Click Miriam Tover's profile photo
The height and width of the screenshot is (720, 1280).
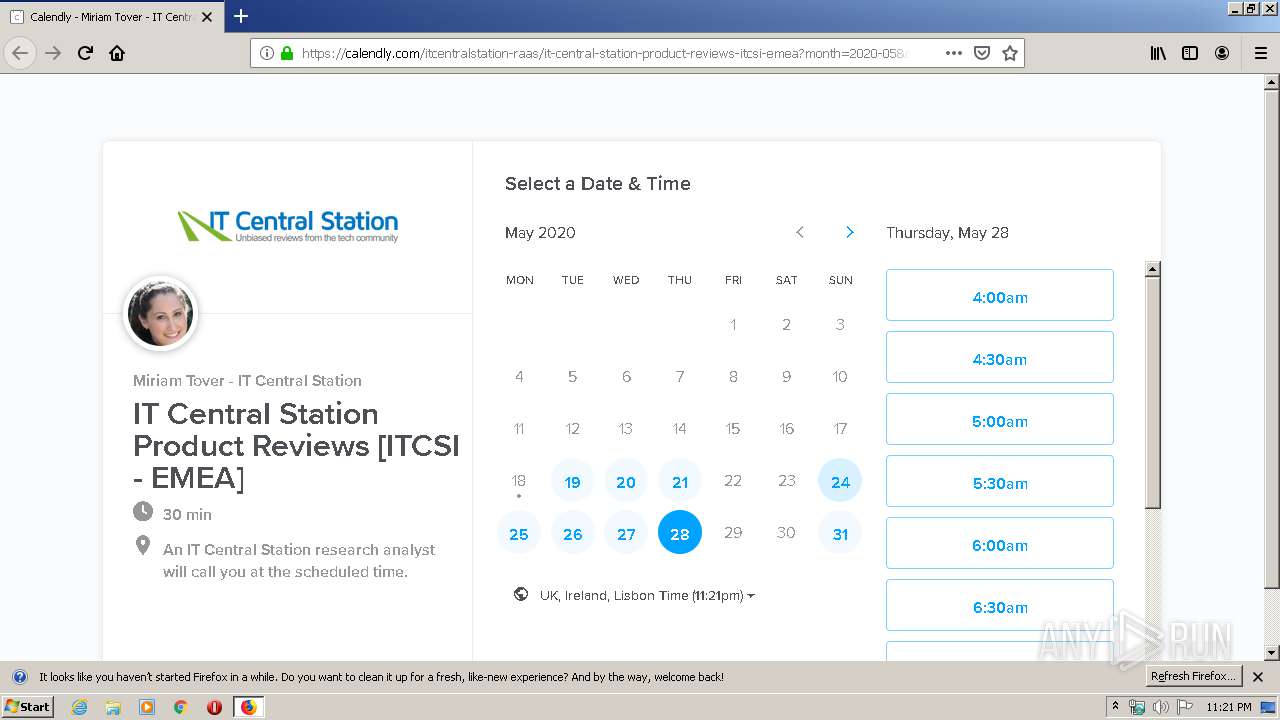click(160, 314)
